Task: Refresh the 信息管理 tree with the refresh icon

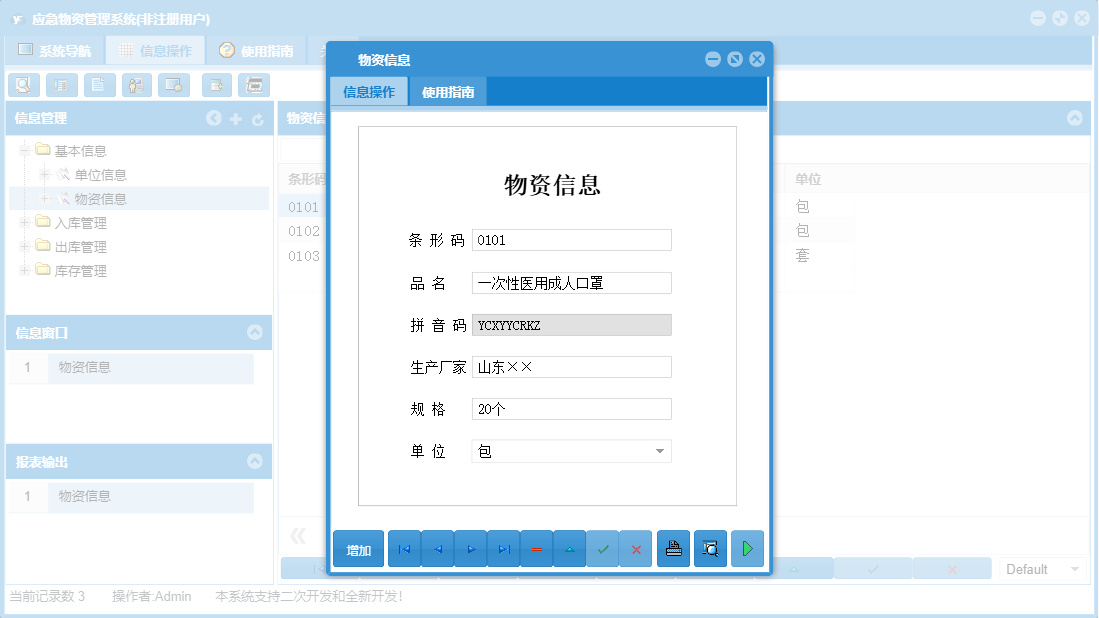Action: coord(258,118)
